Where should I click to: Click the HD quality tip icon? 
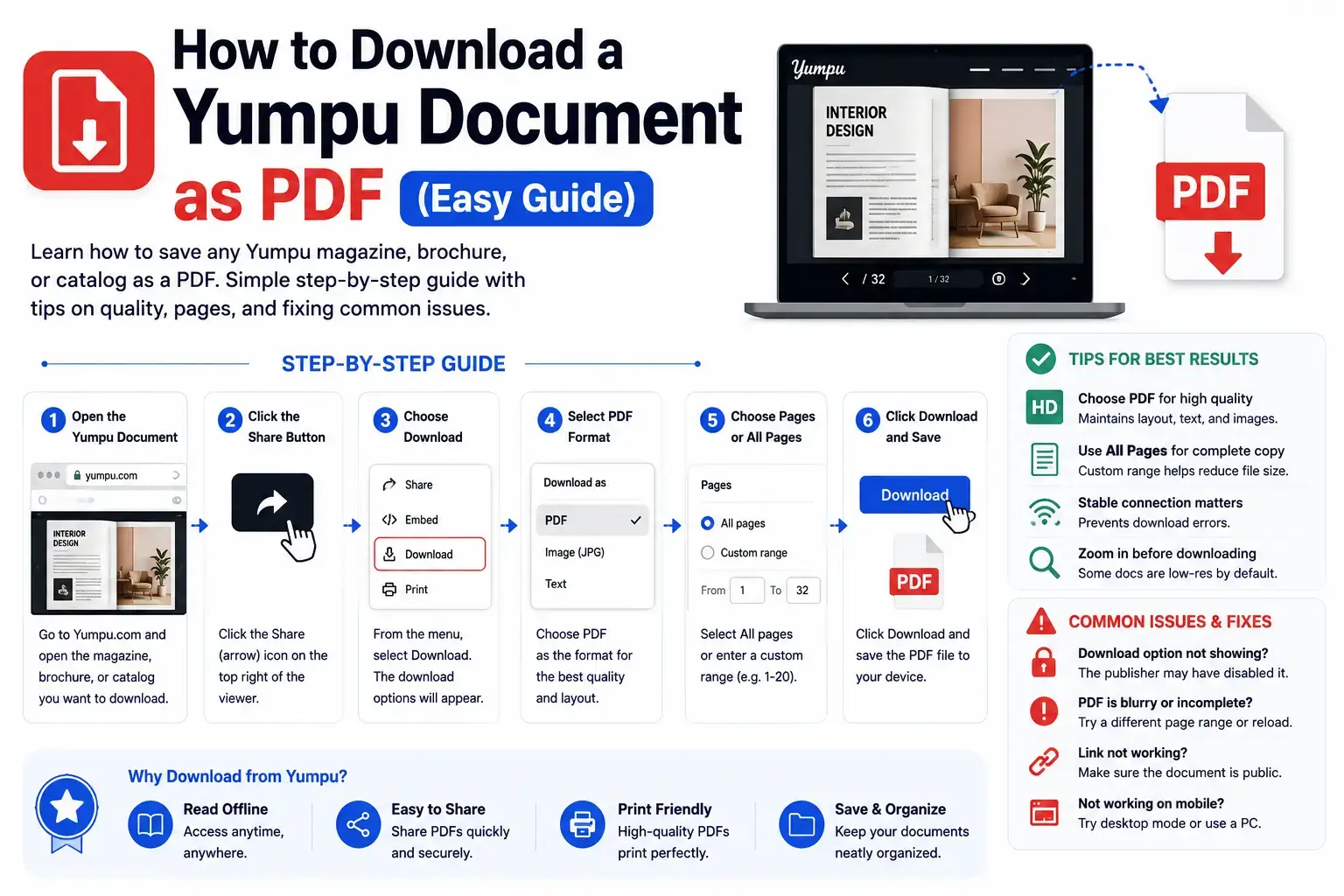1044,407
